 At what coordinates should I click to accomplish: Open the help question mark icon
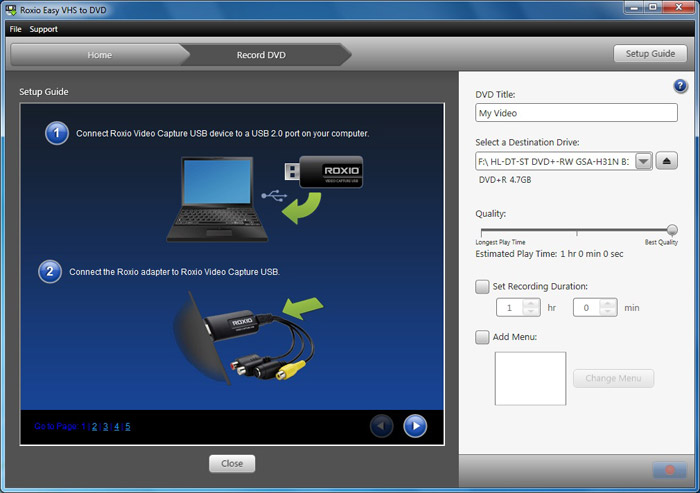[680, 86]
